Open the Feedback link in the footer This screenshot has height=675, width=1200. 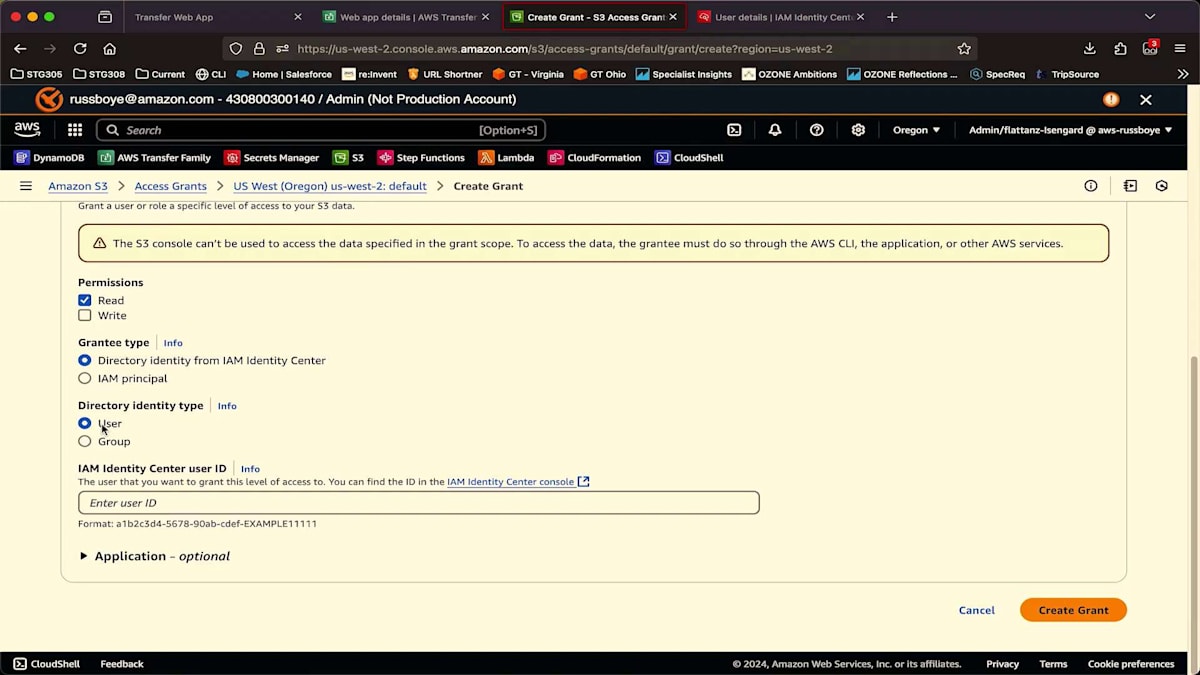pos(122,664)
